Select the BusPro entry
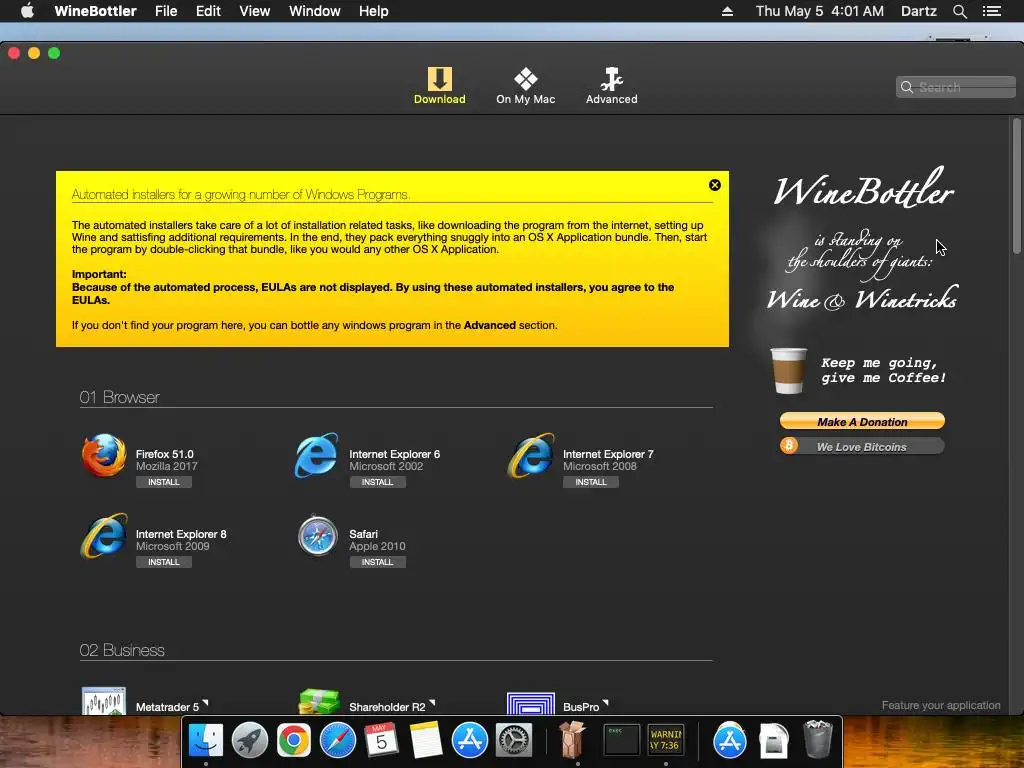This screenshot has height=768, width=1024. tap(558, 703)
